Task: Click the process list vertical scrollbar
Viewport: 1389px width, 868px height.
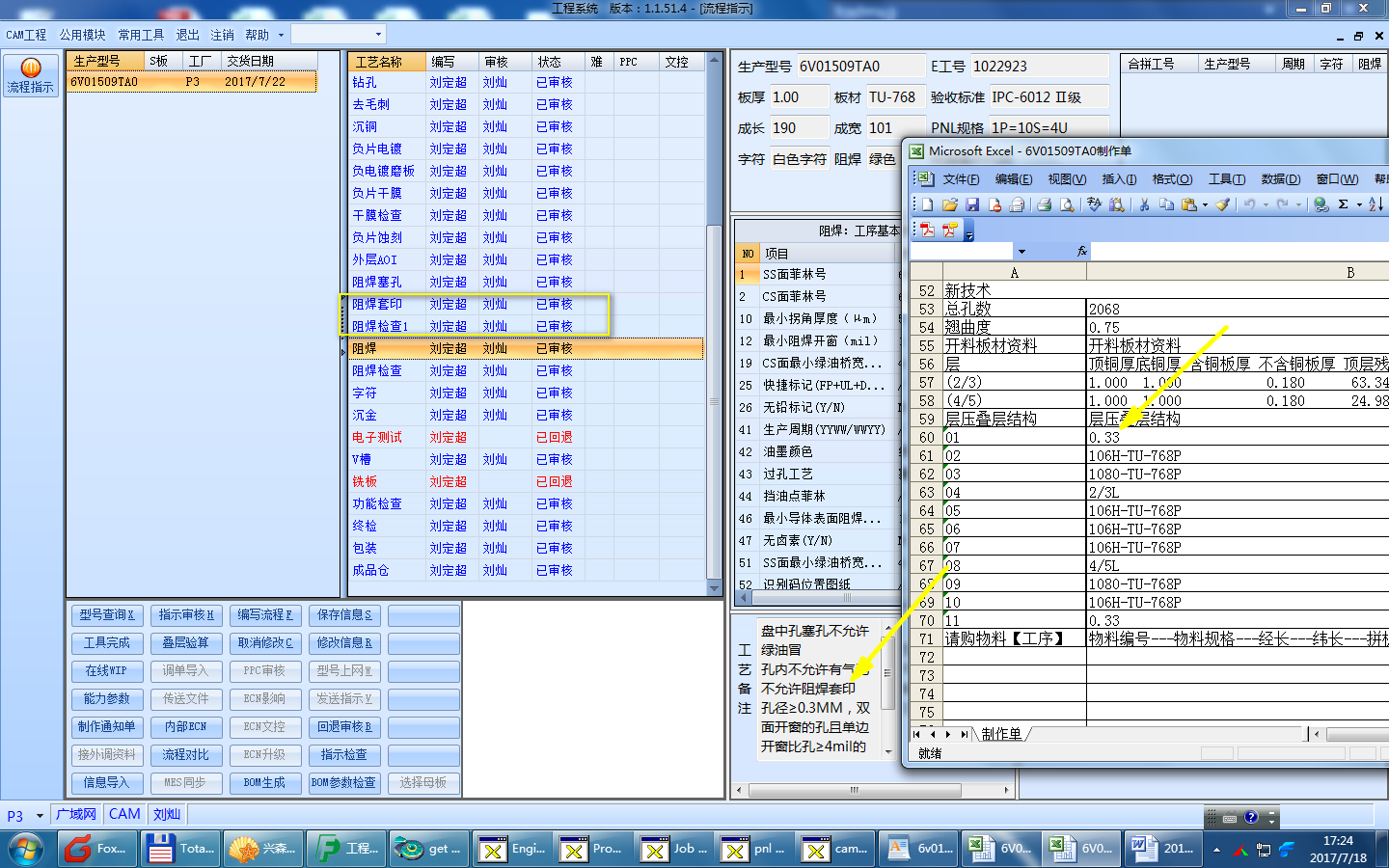Action: point(715,324)
